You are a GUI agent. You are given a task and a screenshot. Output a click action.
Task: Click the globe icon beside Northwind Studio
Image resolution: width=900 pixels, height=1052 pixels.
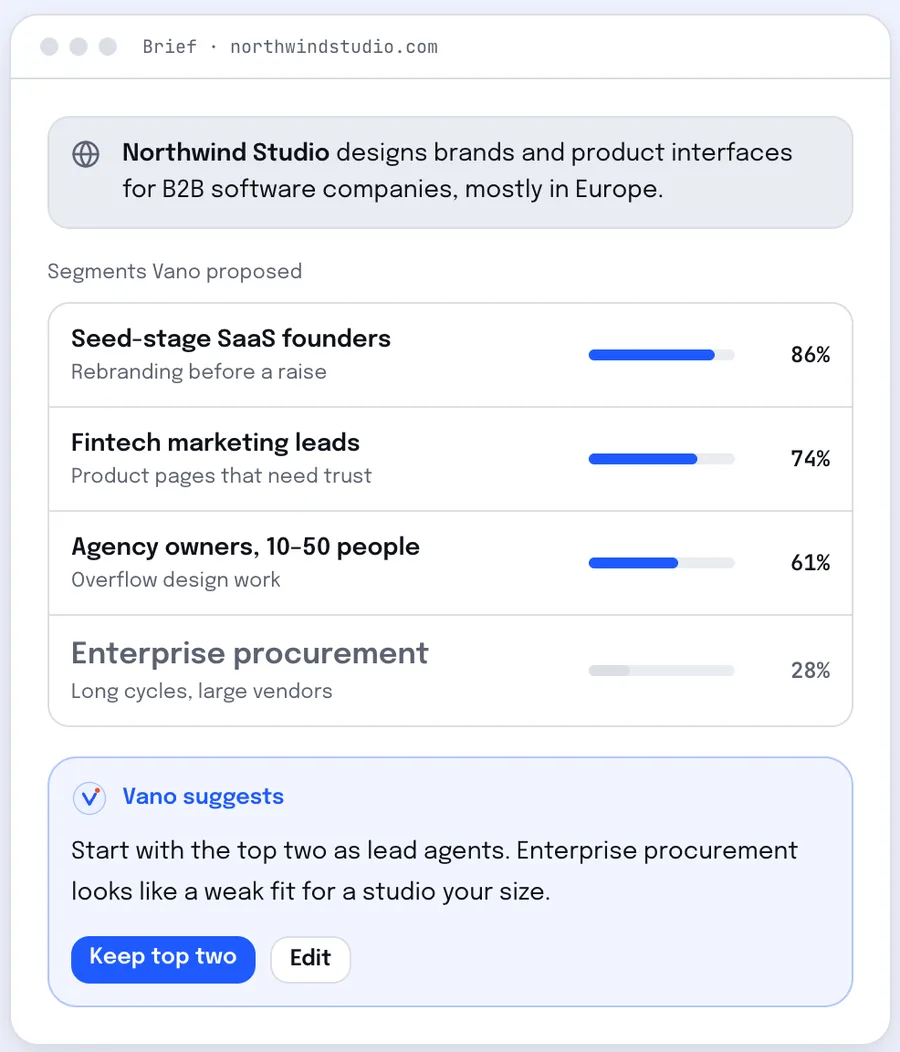86,154
